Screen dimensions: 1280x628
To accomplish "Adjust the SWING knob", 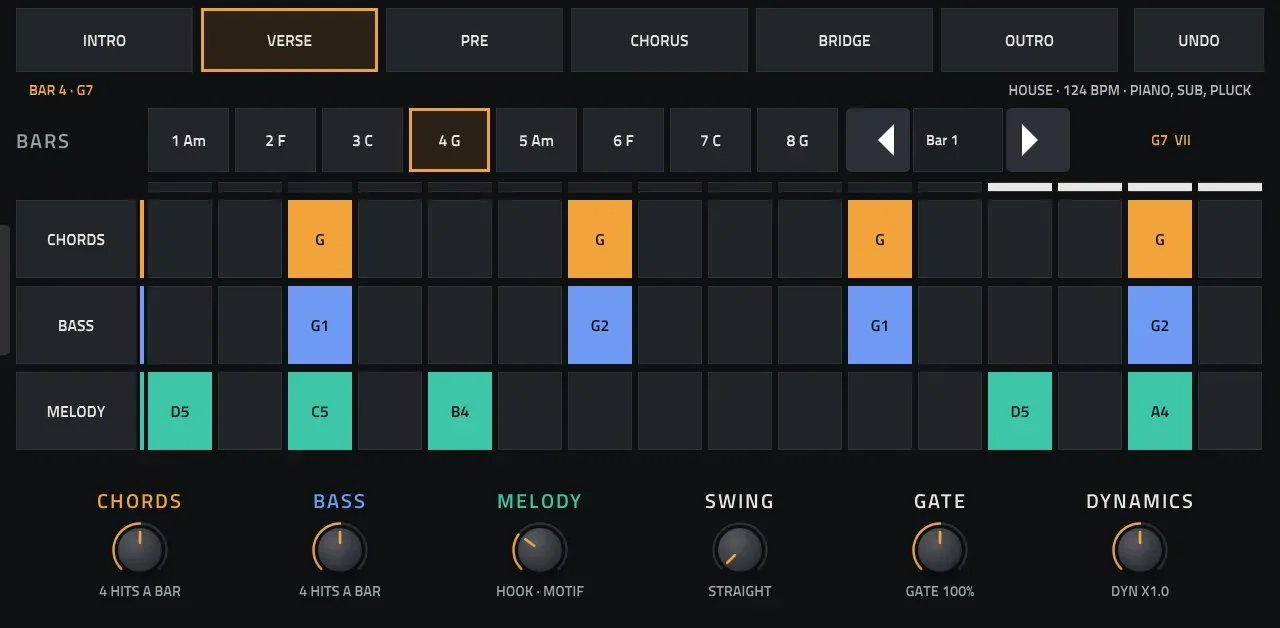I will coord(740,549).
